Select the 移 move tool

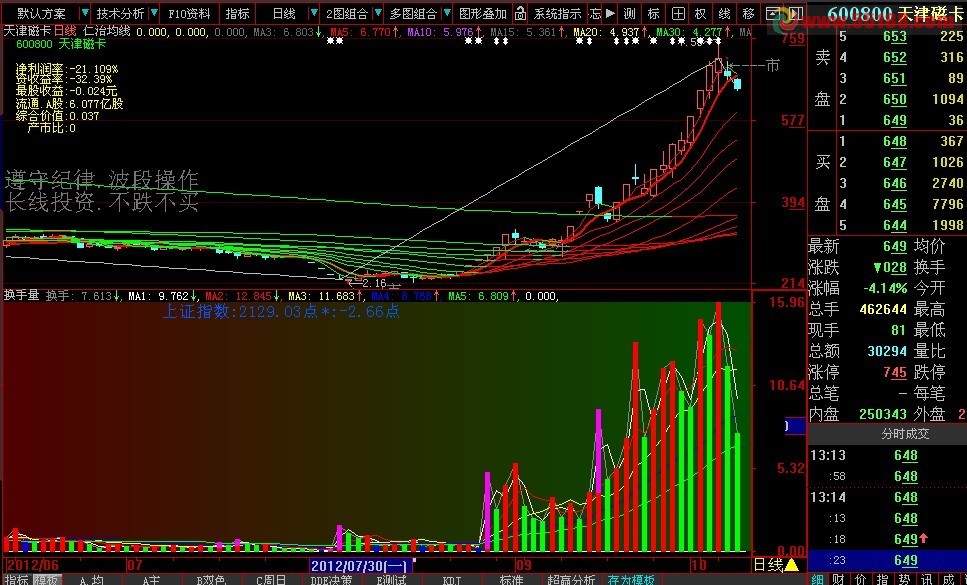(x=749, y=13)
